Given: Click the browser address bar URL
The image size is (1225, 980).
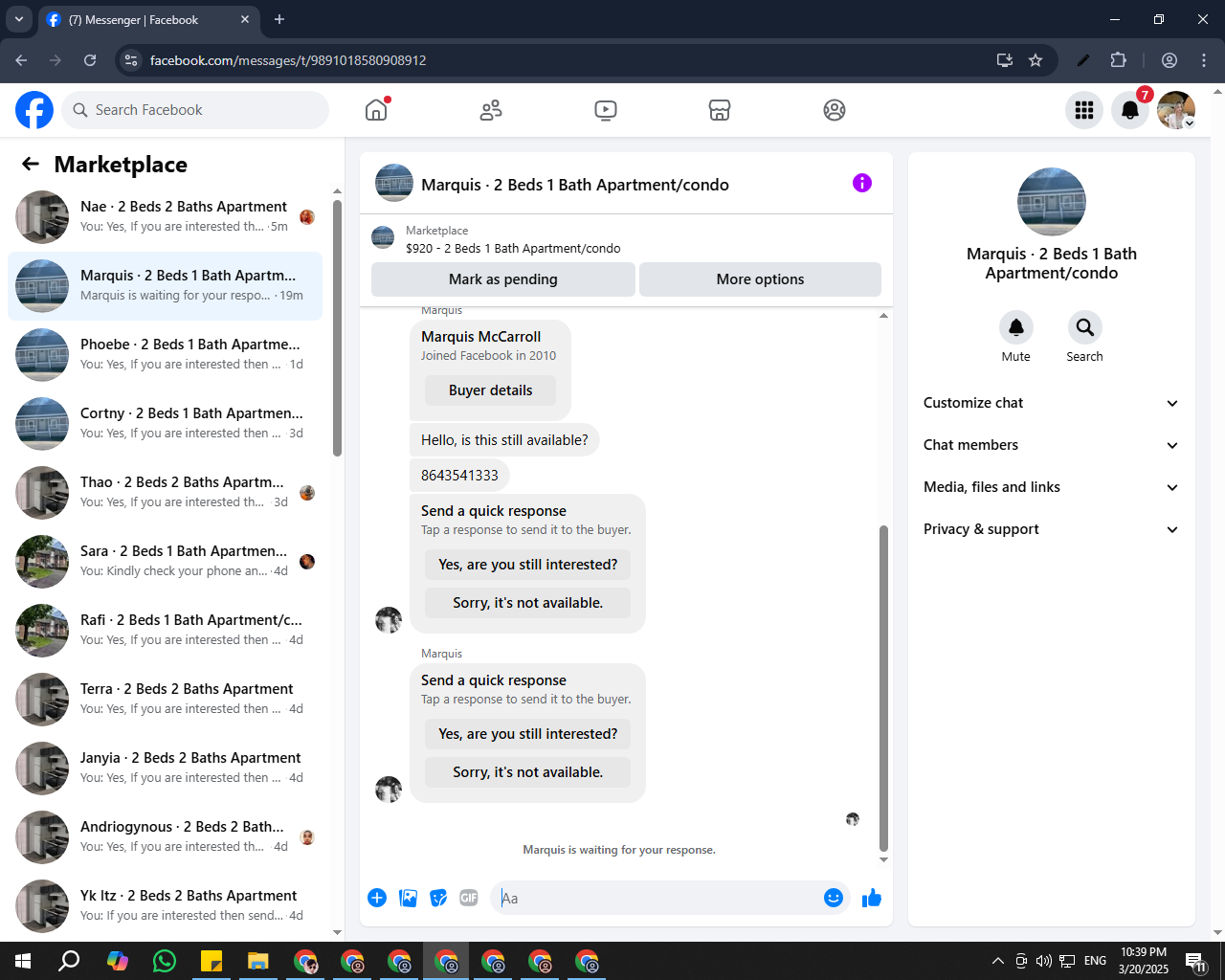Looking at the screenshot, I should point(288,60).
